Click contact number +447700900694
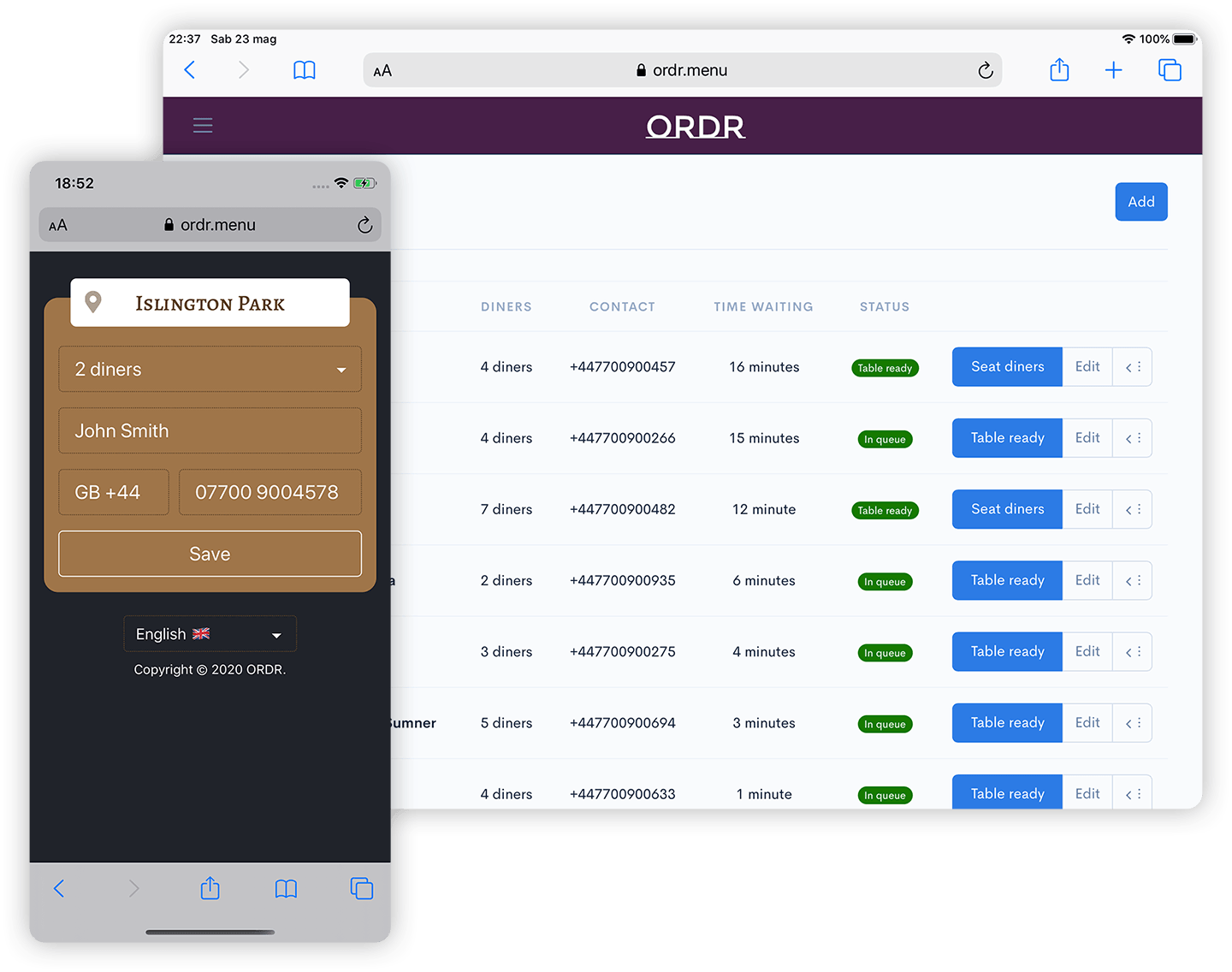 [x=622, y=723]
